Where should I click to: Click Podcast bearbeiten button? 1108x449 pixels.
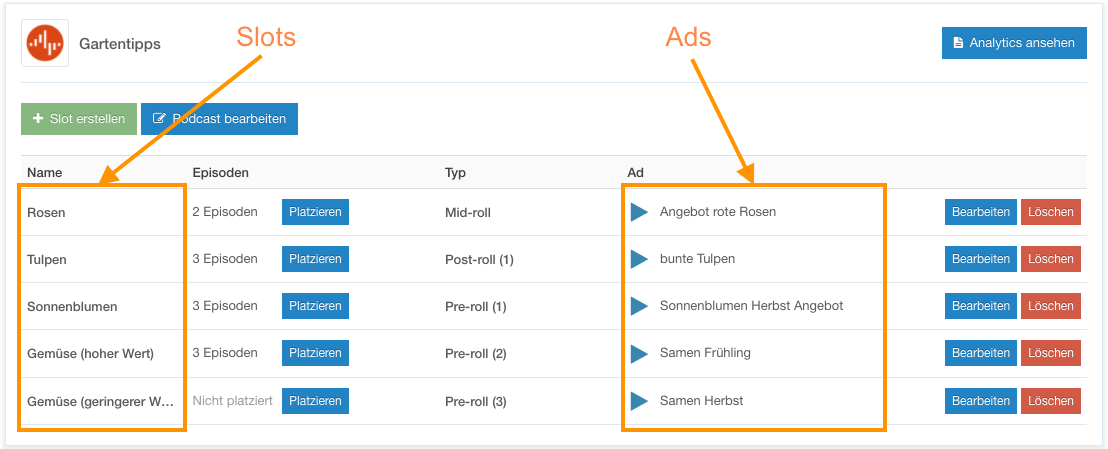[219, 119]
